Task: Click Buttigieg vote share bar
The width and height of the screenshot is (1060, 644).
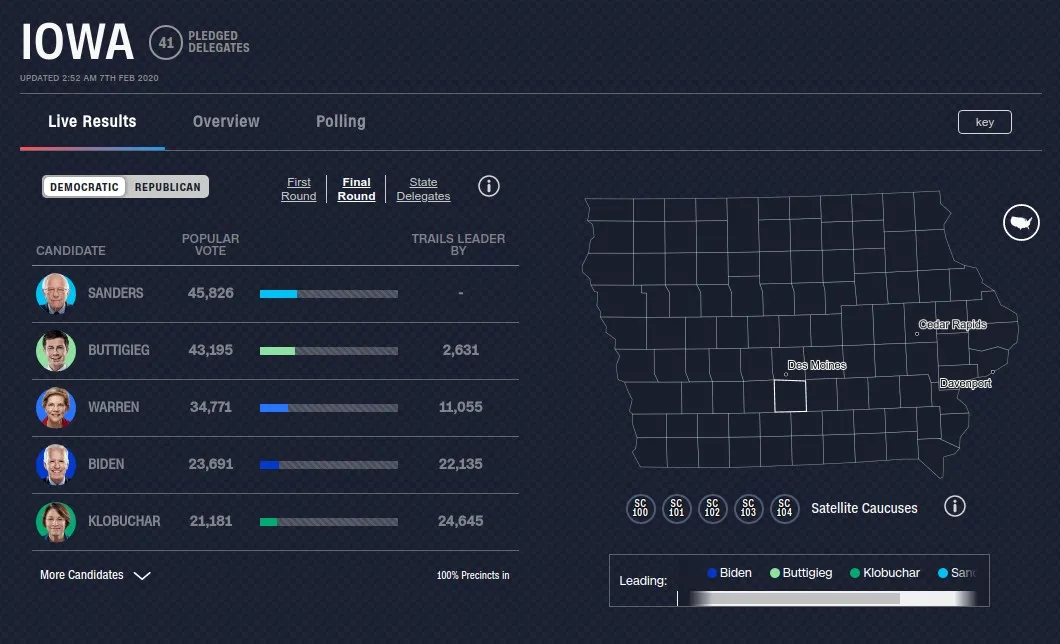Action: [329, 351]
